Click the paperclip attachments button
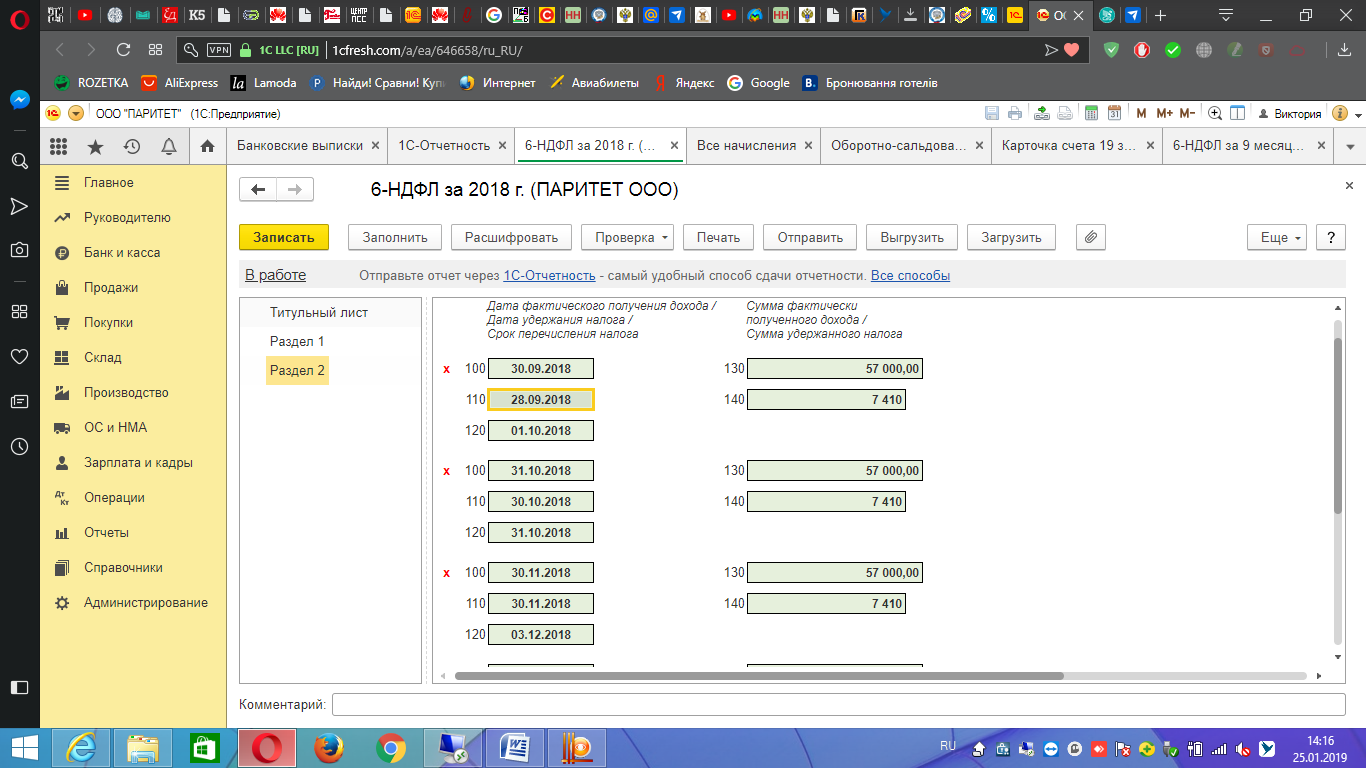Screen dimensions: 1366x768 pos(1091,237)
